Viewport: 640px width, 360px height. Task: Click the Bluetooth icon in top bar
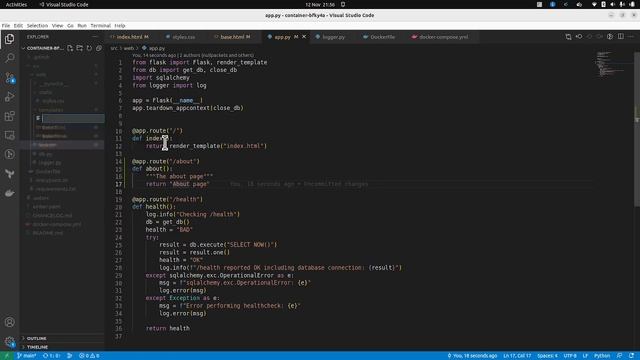click(x=553, y=4)
